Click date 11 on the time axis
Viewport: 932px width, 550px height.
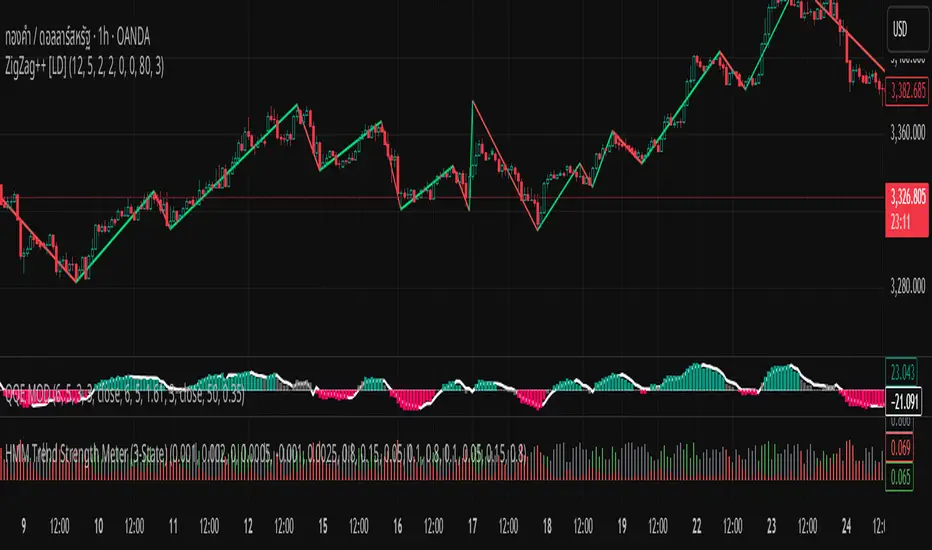(173, 526)
